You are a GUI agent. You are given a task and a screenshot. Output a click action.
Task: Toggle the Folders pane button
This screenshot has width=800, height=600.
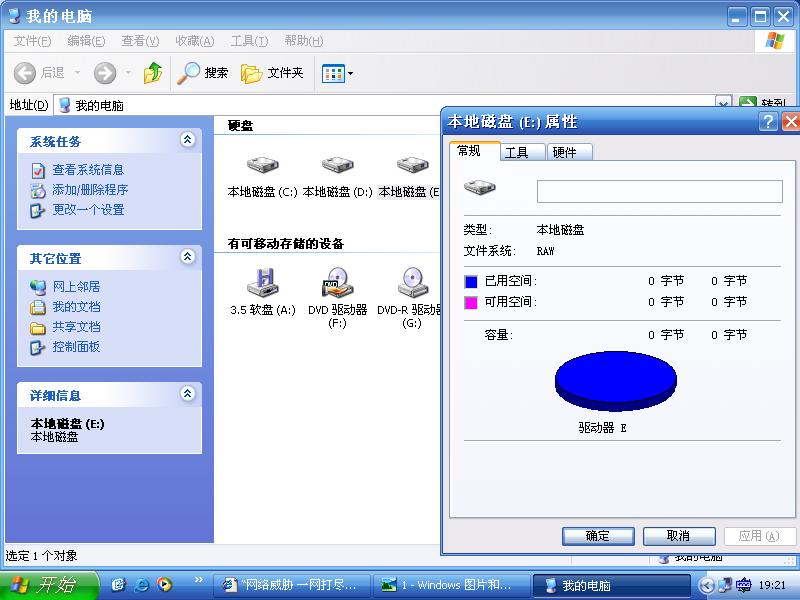(x=272, y=73)
